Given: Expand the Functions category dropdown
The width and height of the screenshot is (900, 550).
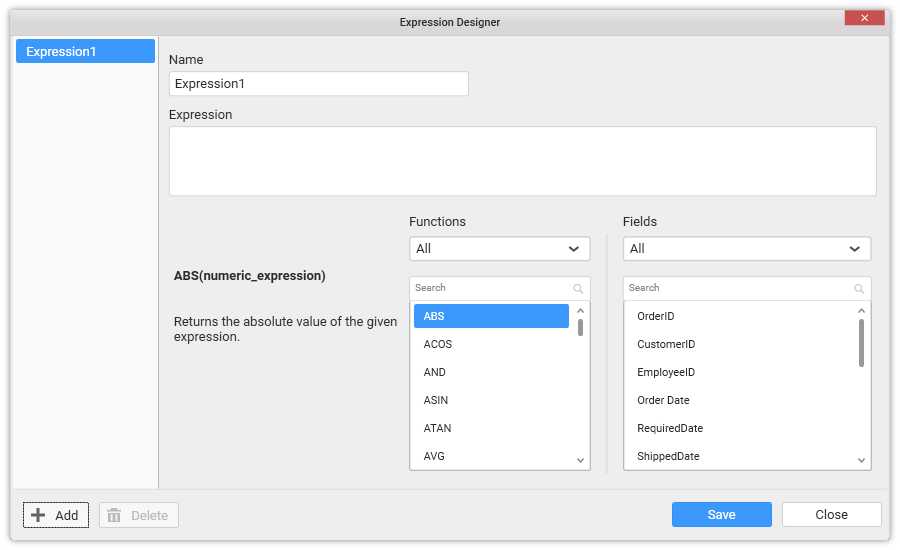Looking at the screenshot, I should click(x=499, y=248).
